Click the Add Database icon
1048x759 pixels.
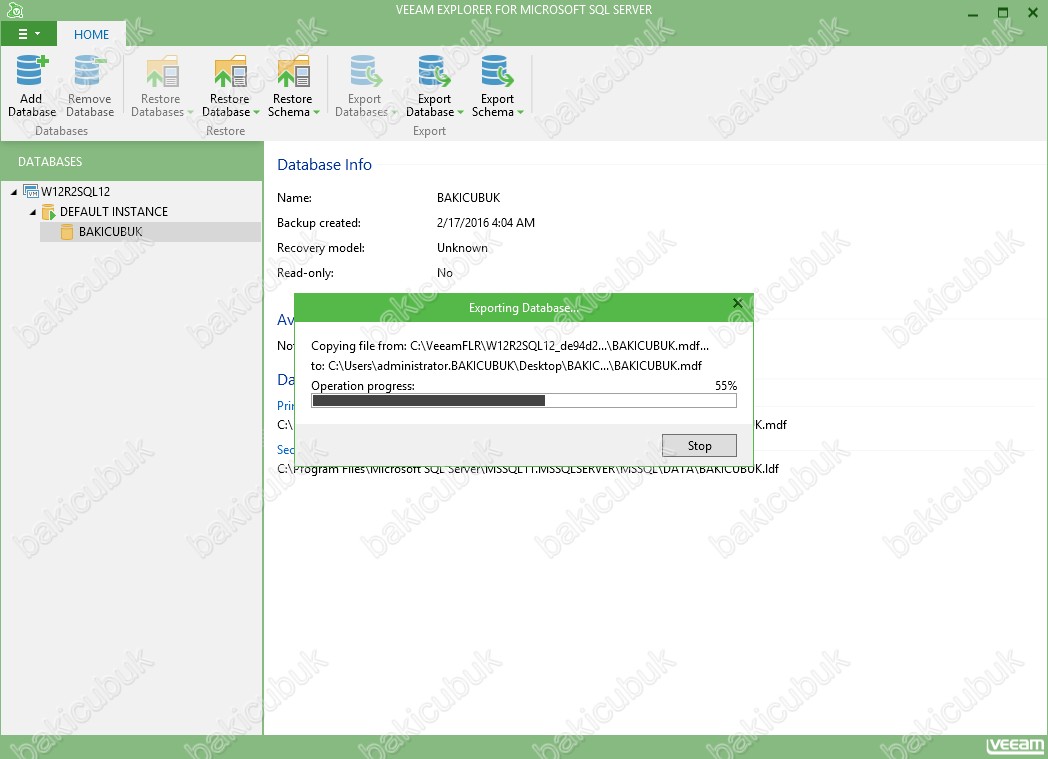[x=32, y=70]
